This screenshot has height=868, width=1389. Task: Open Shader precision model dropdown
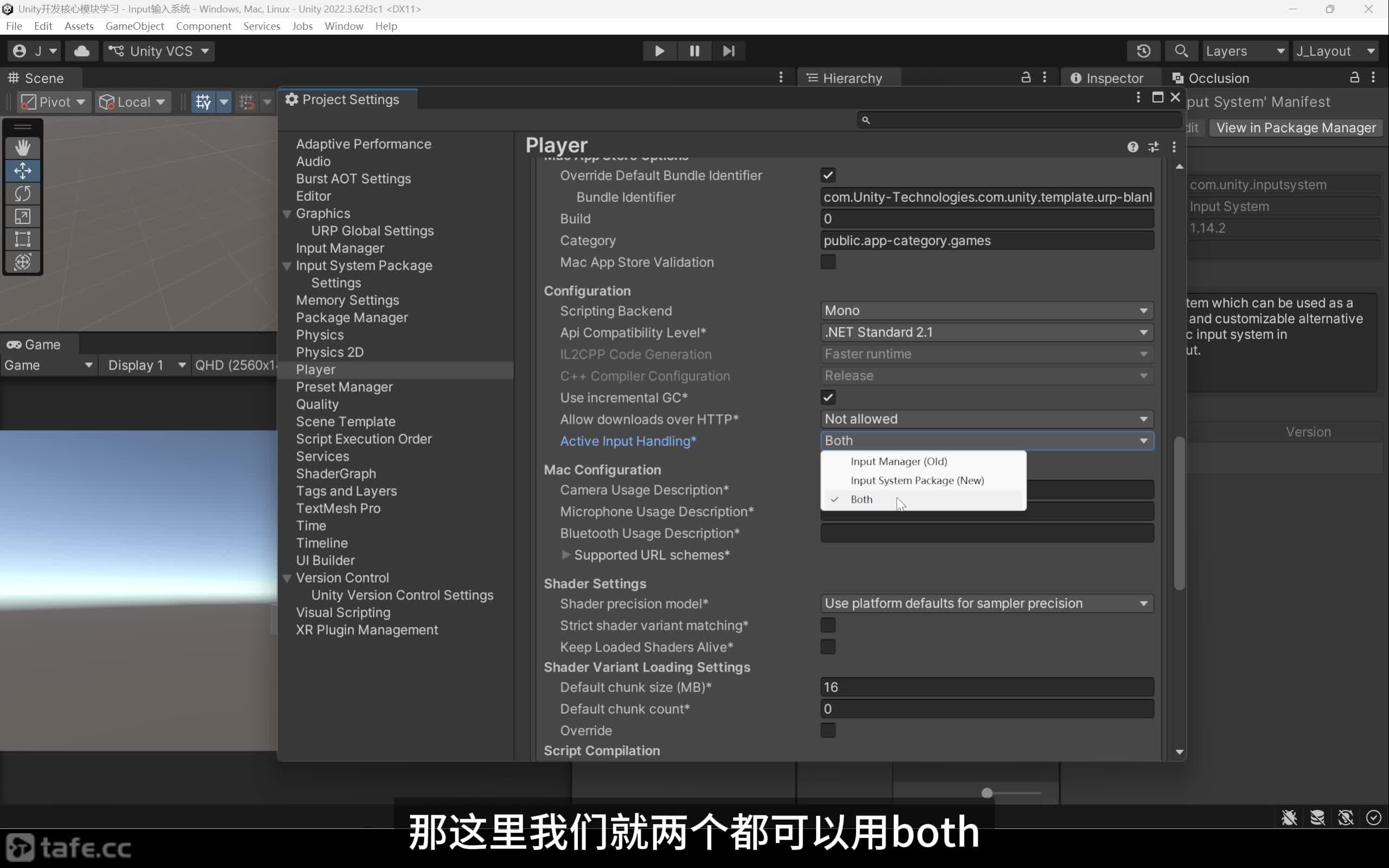(986, 603)
